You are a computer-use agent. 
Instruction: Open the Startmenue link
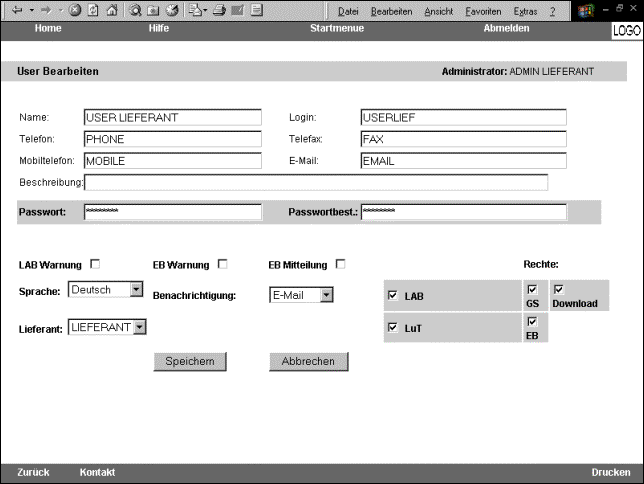(x=337, y=28)
